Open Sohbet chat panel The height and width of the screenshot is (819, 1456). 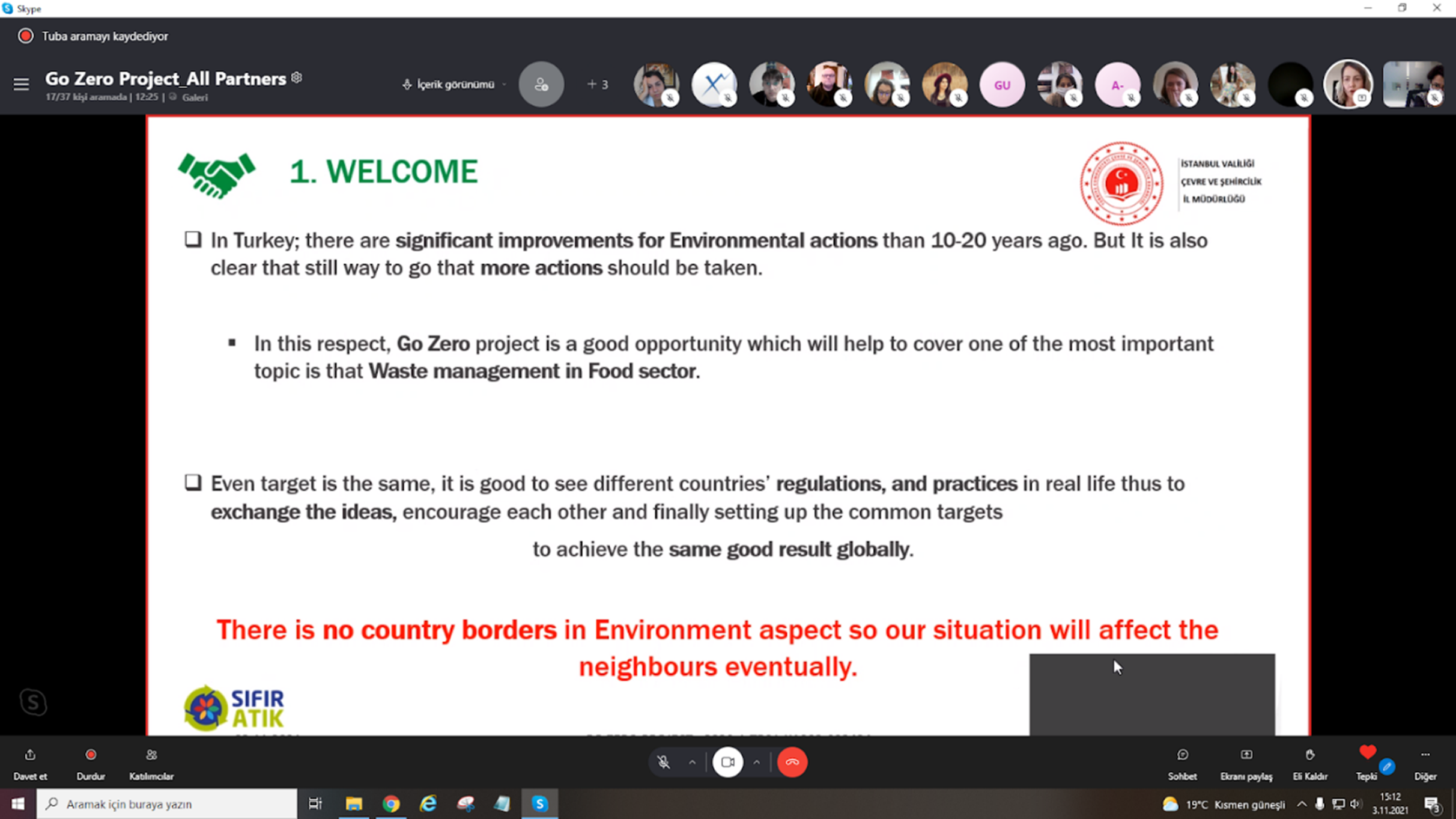coord(1181,755)
